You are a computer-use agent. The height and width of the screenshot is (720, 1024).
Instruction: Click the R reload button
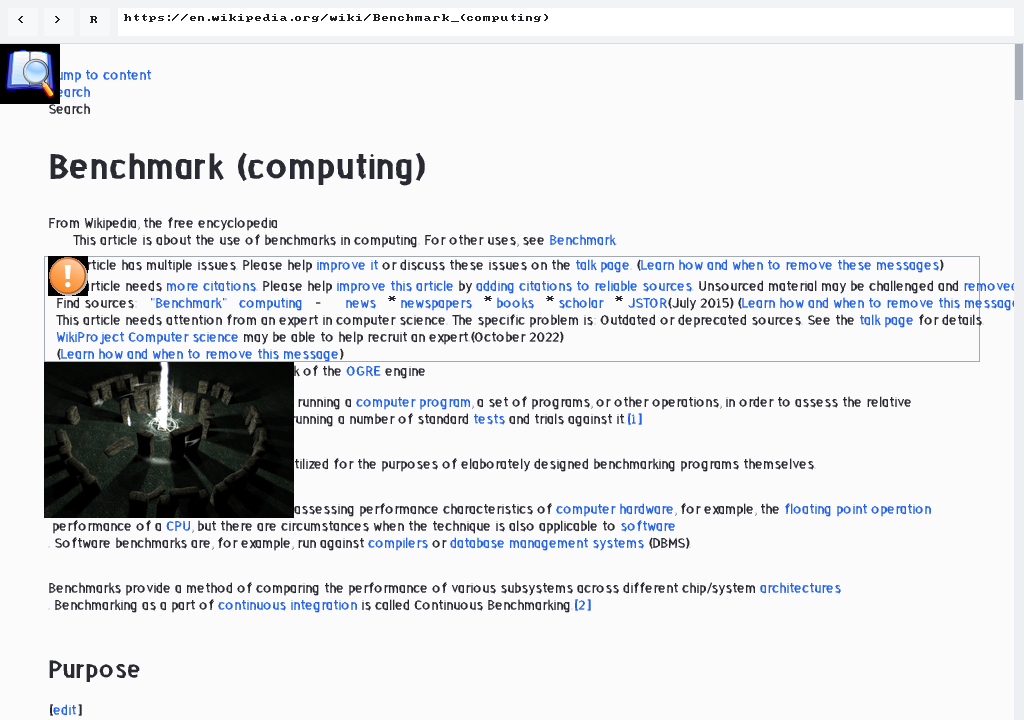[93, 20]
